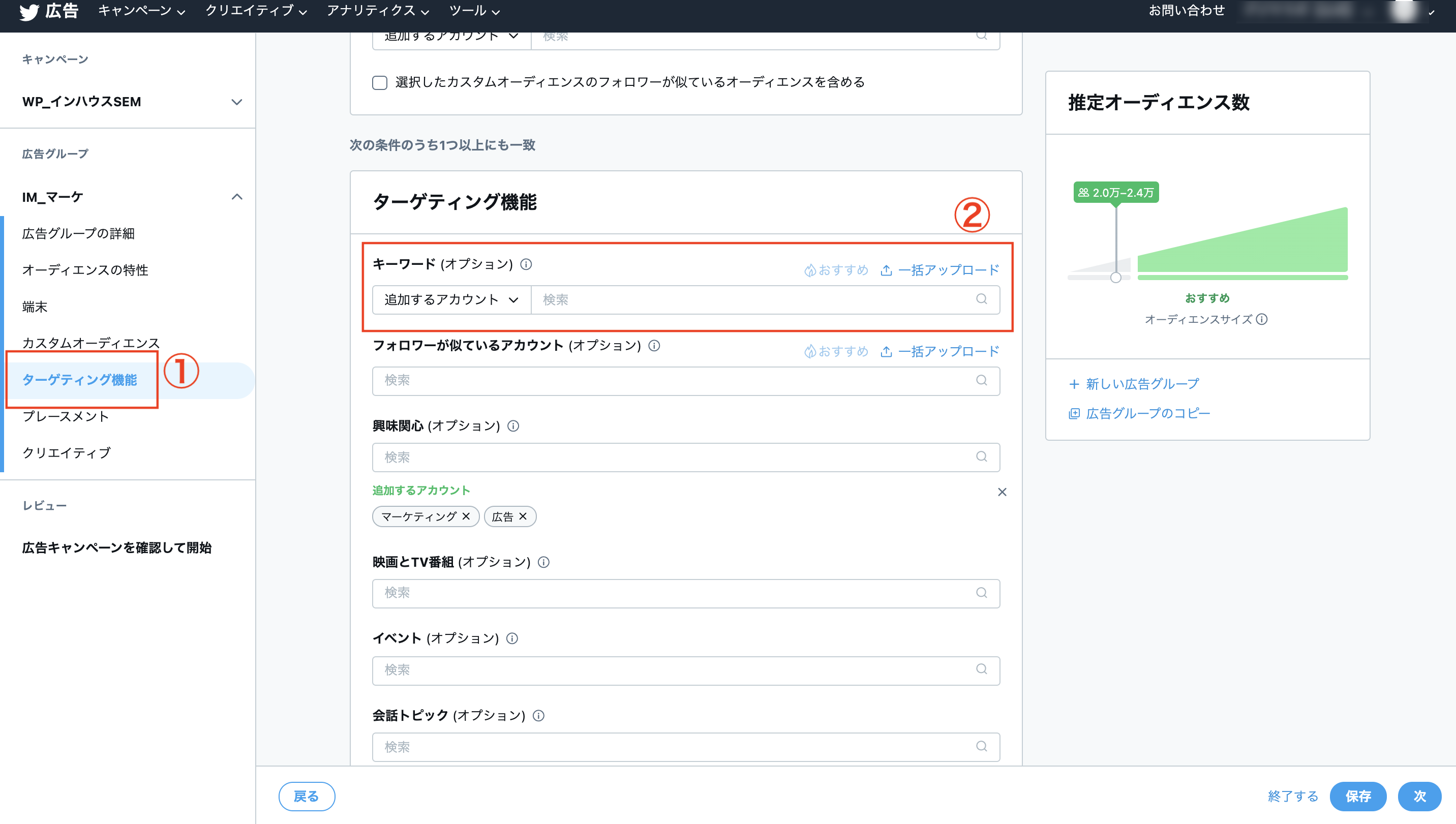Click info icon next to キーワード label

[526, 264]
